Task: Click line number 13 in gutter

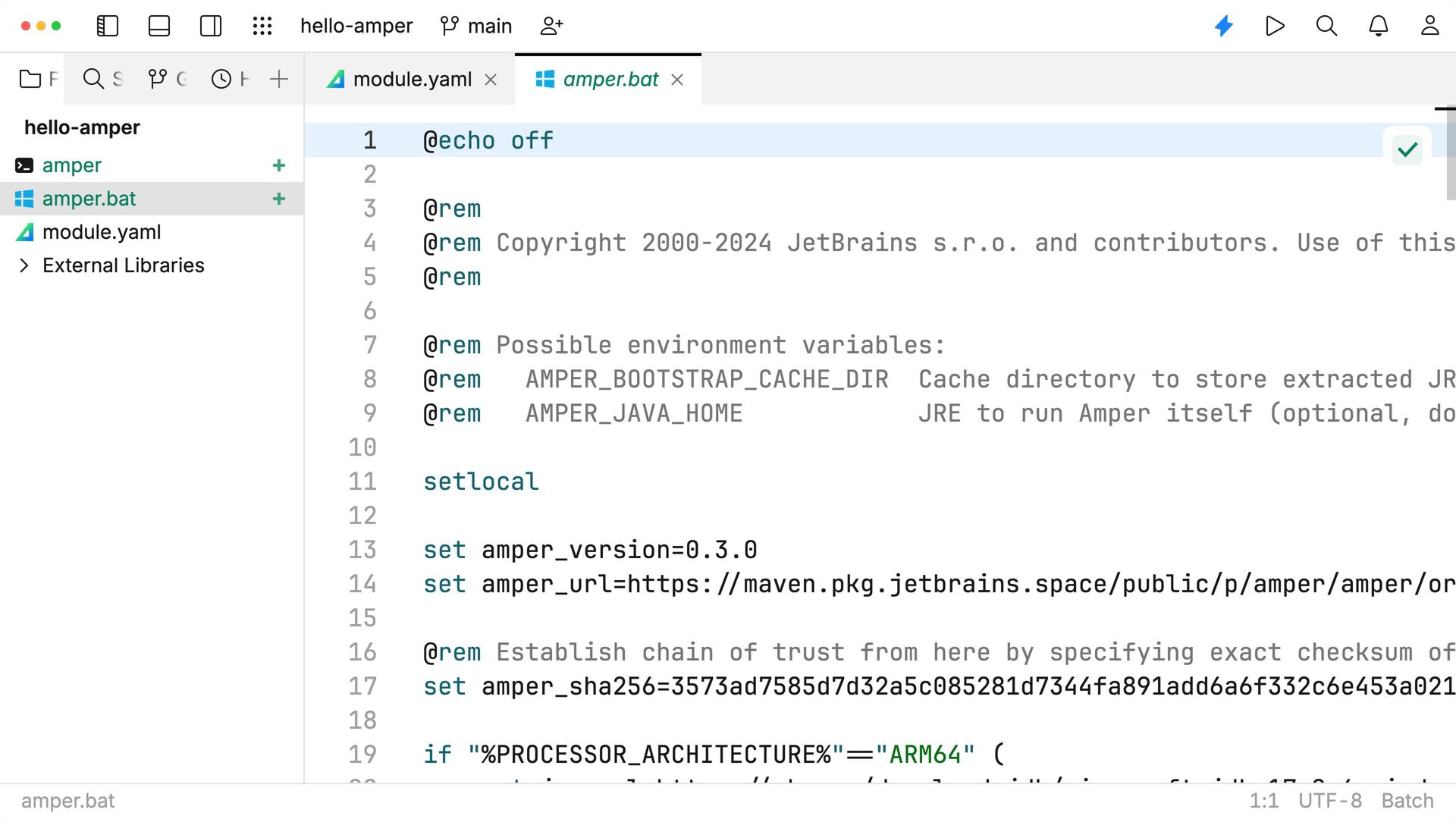Action: pyautogui.click(x=362, y=550)
